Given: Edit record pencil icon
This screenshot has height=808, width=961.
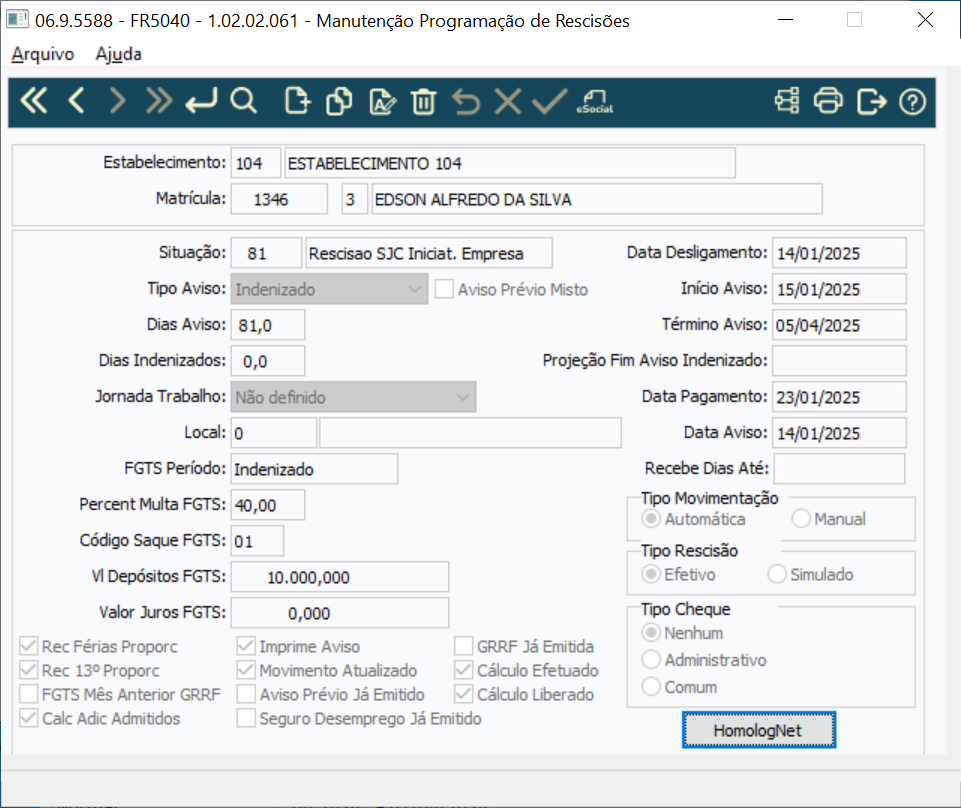Looking at the screenshot, I should [382, 101].
